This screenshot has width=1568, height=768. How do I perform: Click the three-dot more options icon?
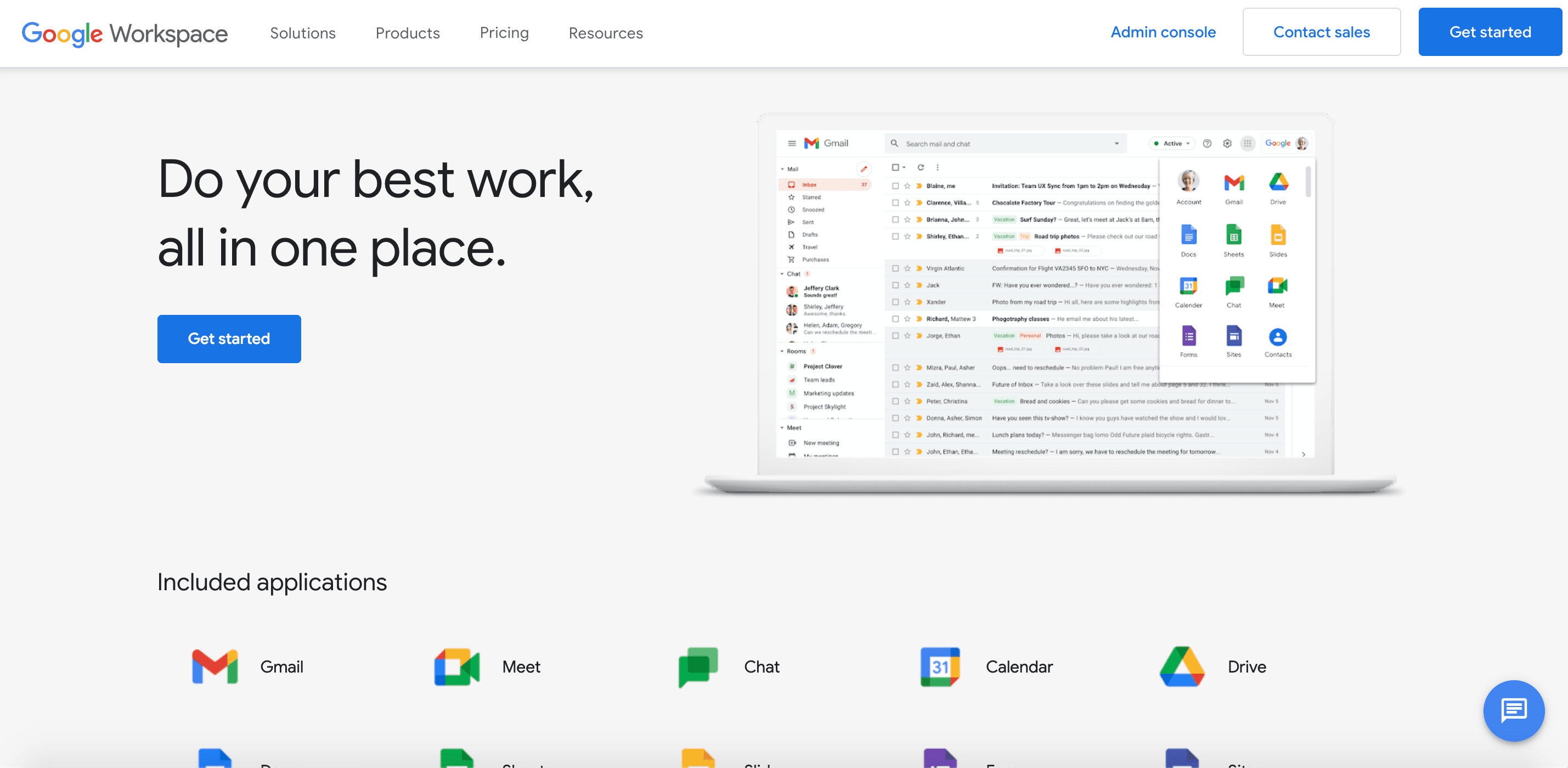938,167
